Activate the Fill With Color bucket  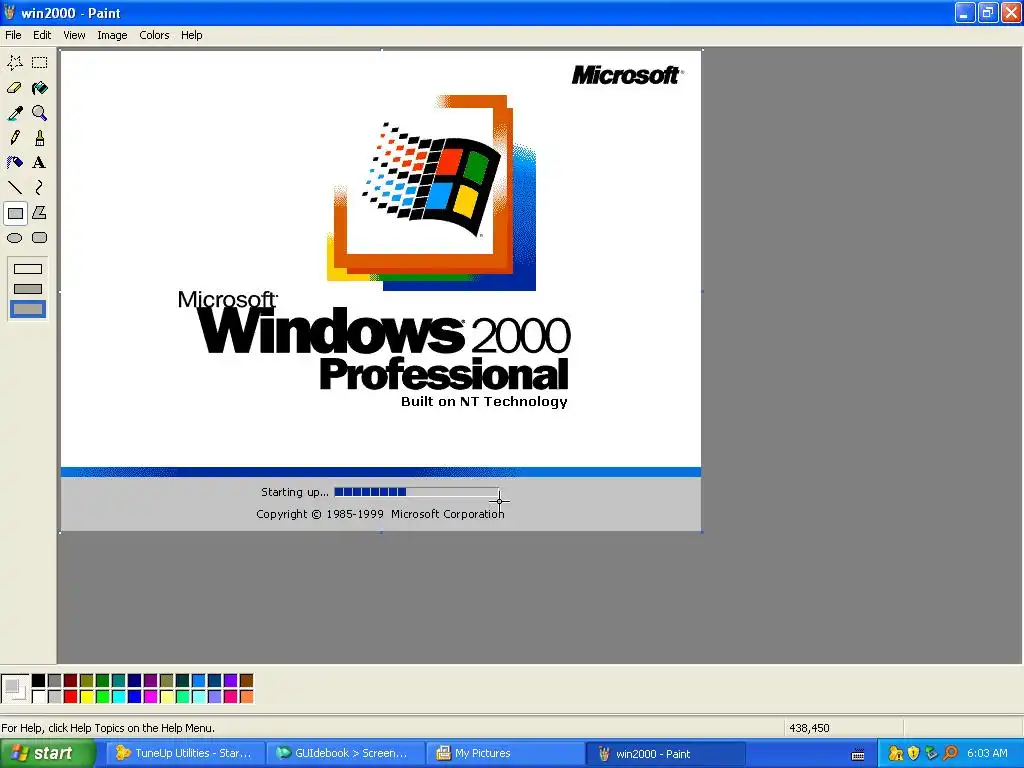tap(39, 88)
